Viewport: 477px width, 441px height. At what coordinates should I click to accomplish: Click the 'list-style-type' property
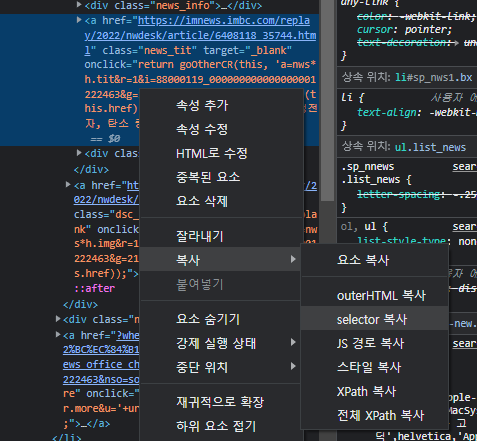401,241
